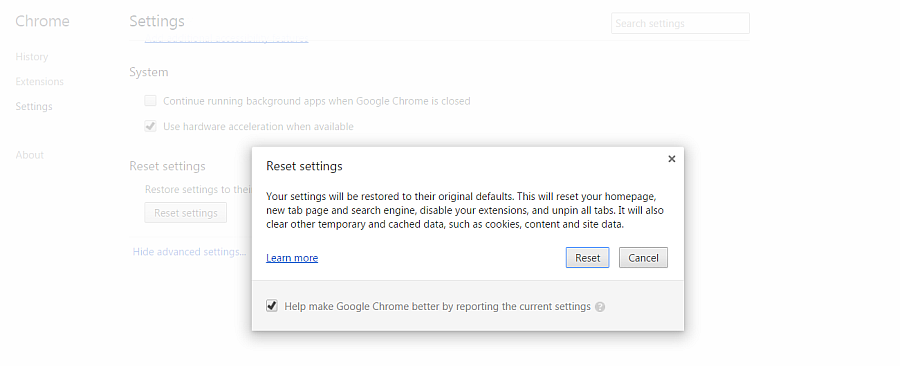Click the System section heading
The height and width of the screenshot is (366, 900).
149,72
